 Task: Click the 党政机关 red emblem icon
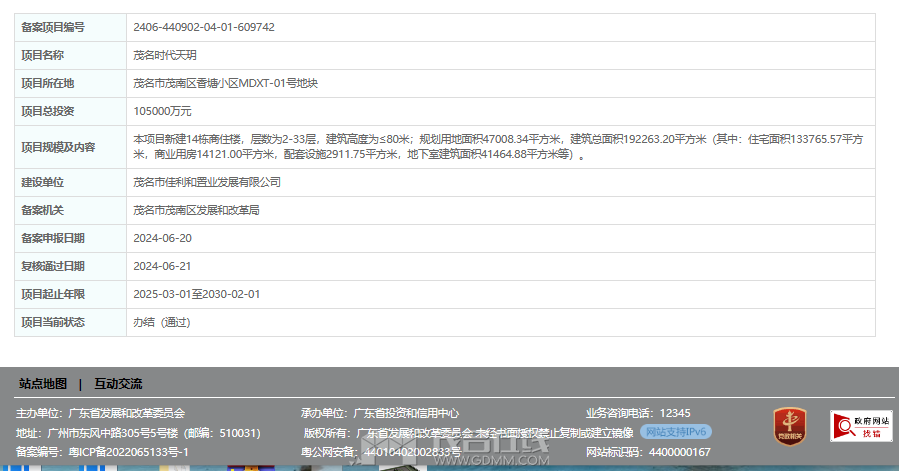tap(789, 426)
